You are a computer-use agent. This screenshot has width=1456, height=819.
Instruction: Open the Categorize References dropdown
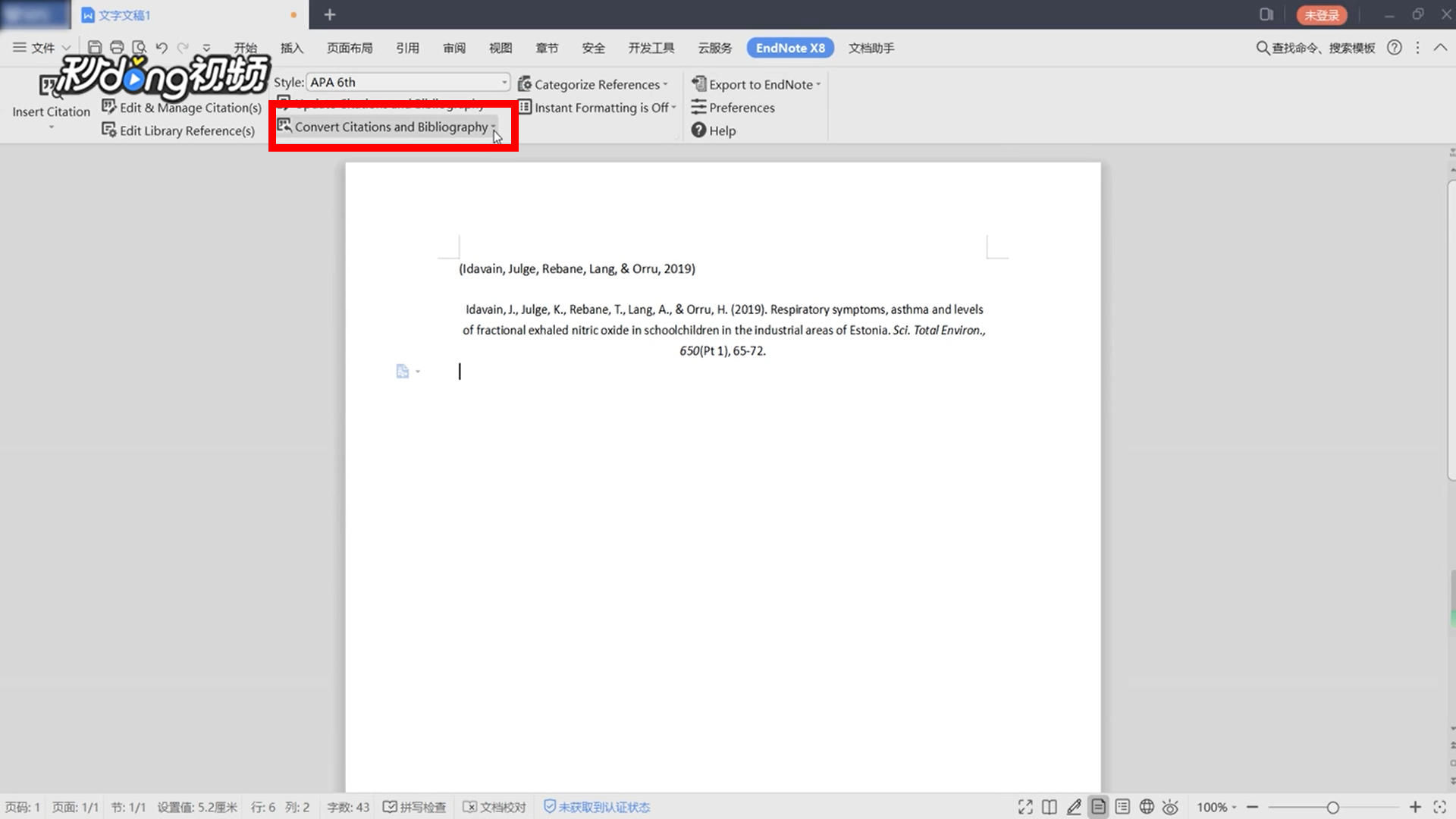[664, 84]
